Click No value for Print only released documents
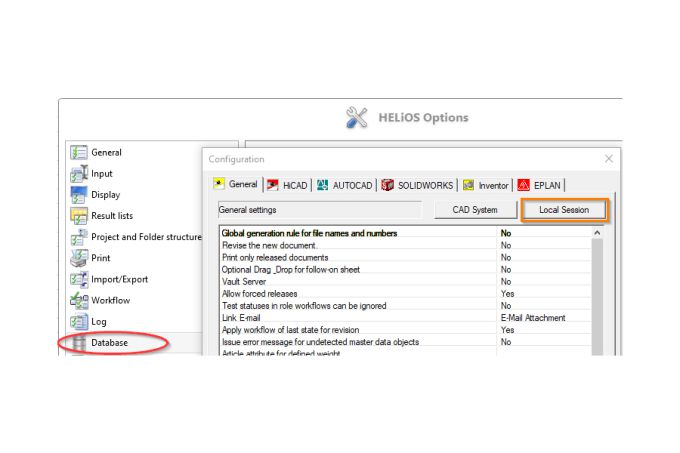 point(506,257)
